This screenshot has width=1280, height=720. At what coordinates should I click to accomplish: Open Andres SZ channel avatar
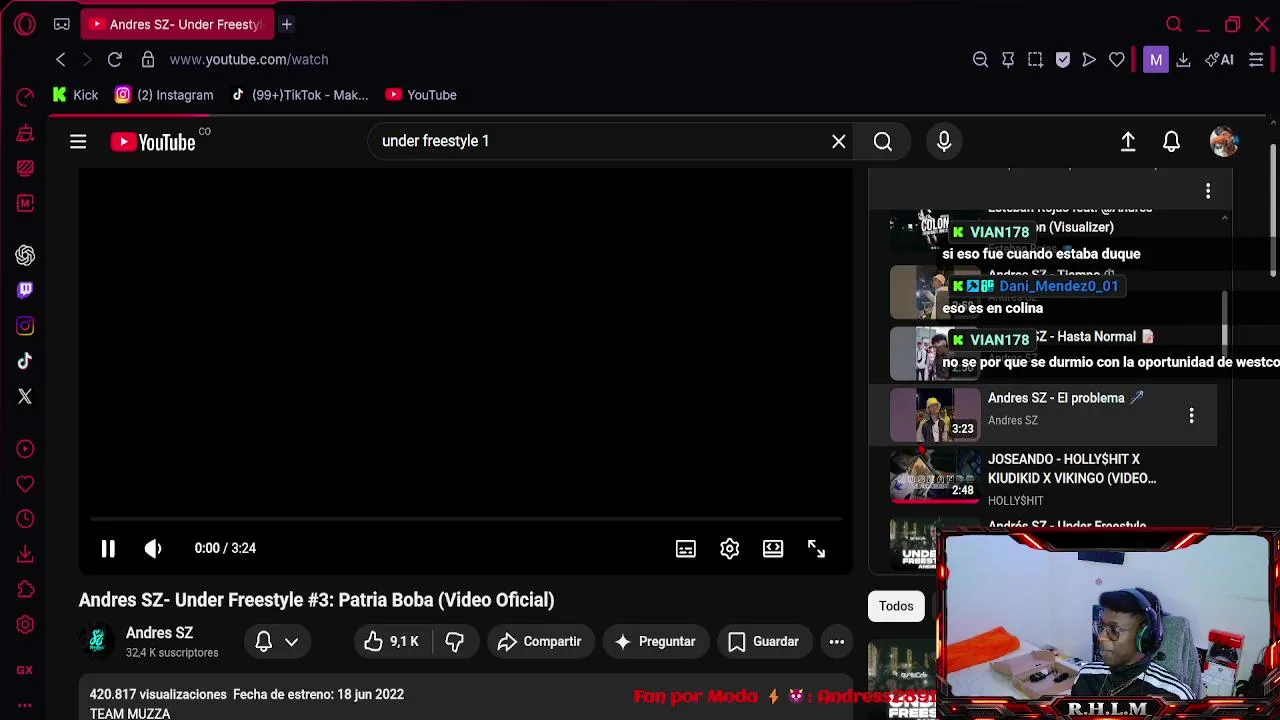[x=97, y=642]
